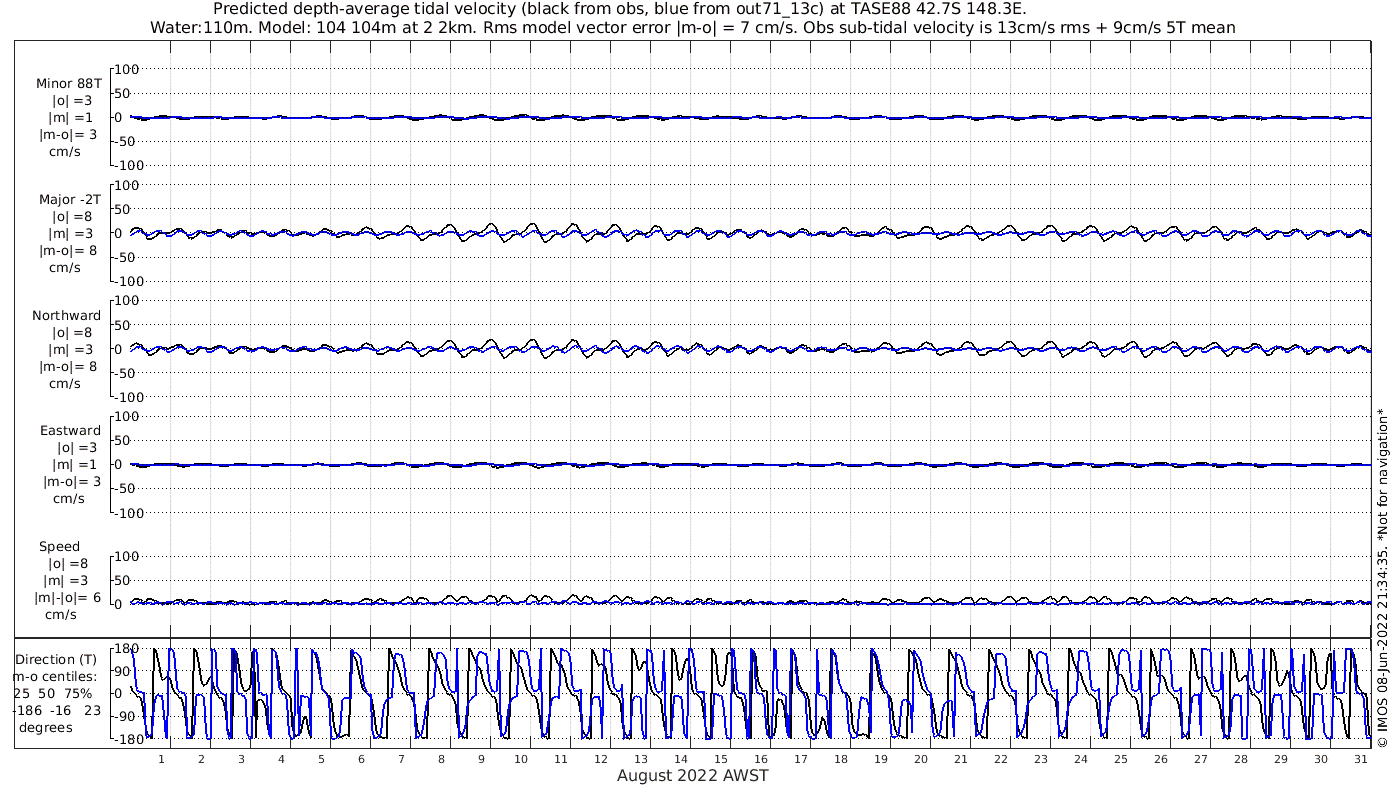The width and height of the screenshot is (1400, 797).
Task: Click the 100 tick of Speed panel
Action: 127,556
